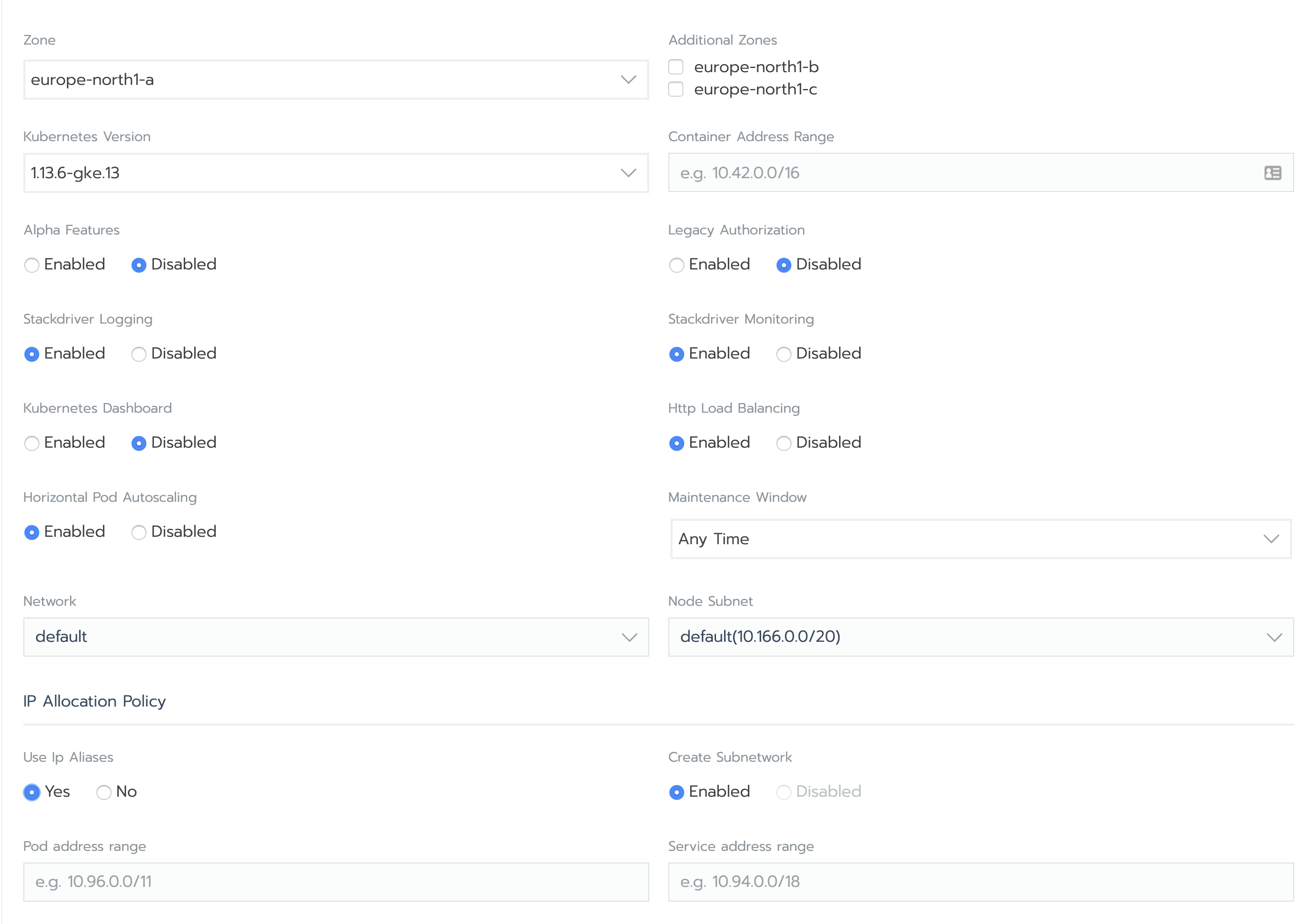The image size is (1308, 924).
Task: Select No for Use Ip Aliases
Action: pyautogui.click(x=103, y=792)
